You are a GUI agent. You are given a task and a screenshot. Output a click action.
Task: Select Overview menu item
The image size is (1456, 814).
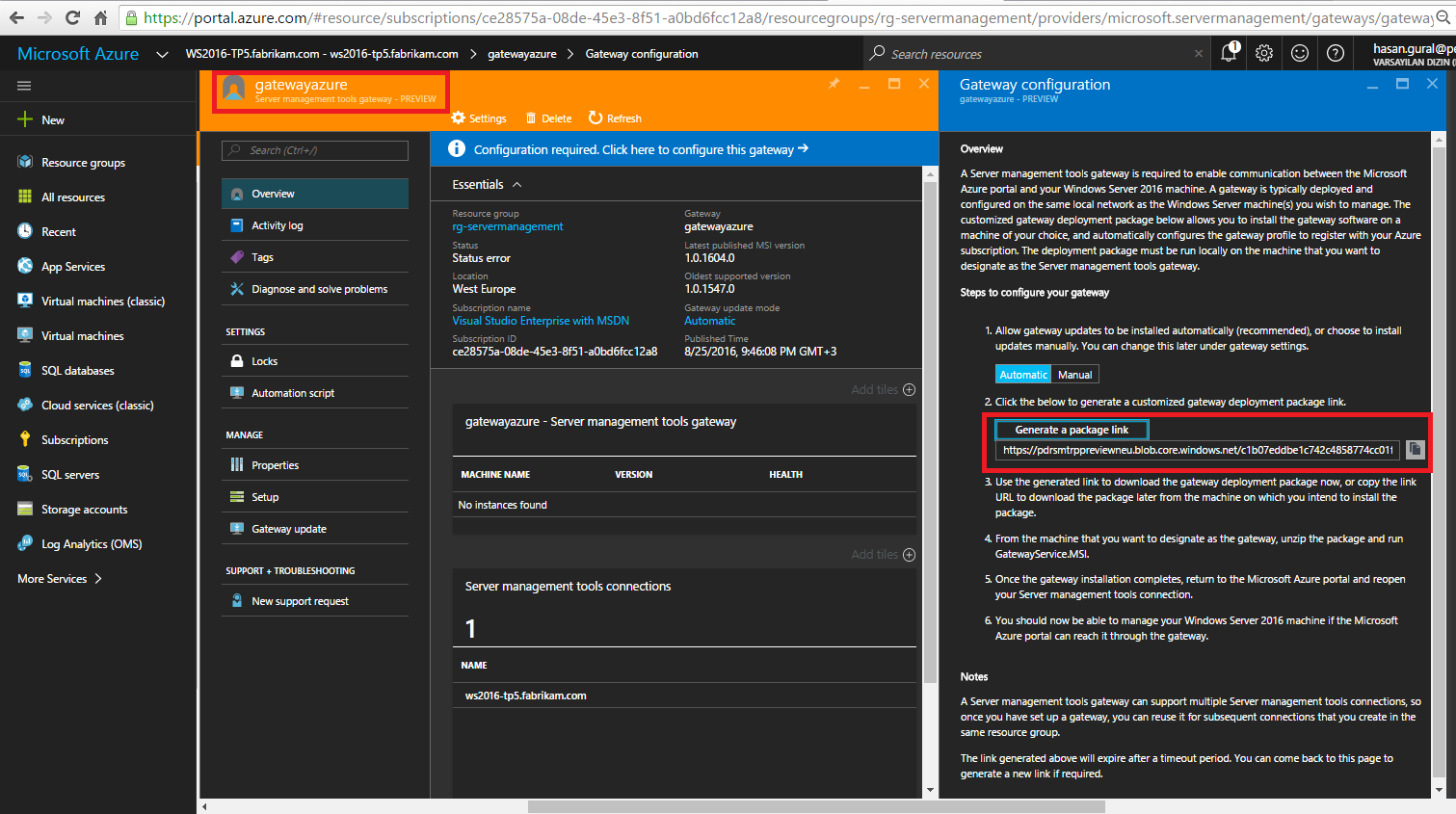315,194
